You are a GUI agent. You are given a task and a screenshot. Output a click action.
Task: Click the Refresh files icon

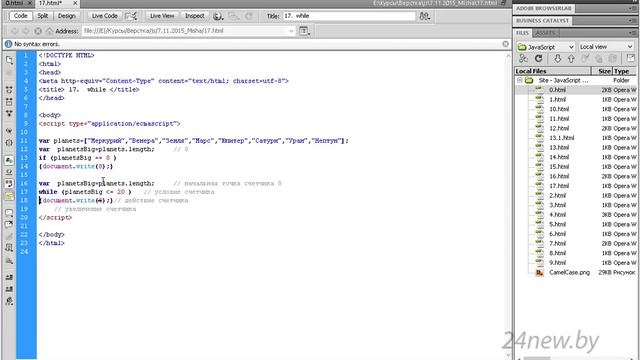click(538, 59)
